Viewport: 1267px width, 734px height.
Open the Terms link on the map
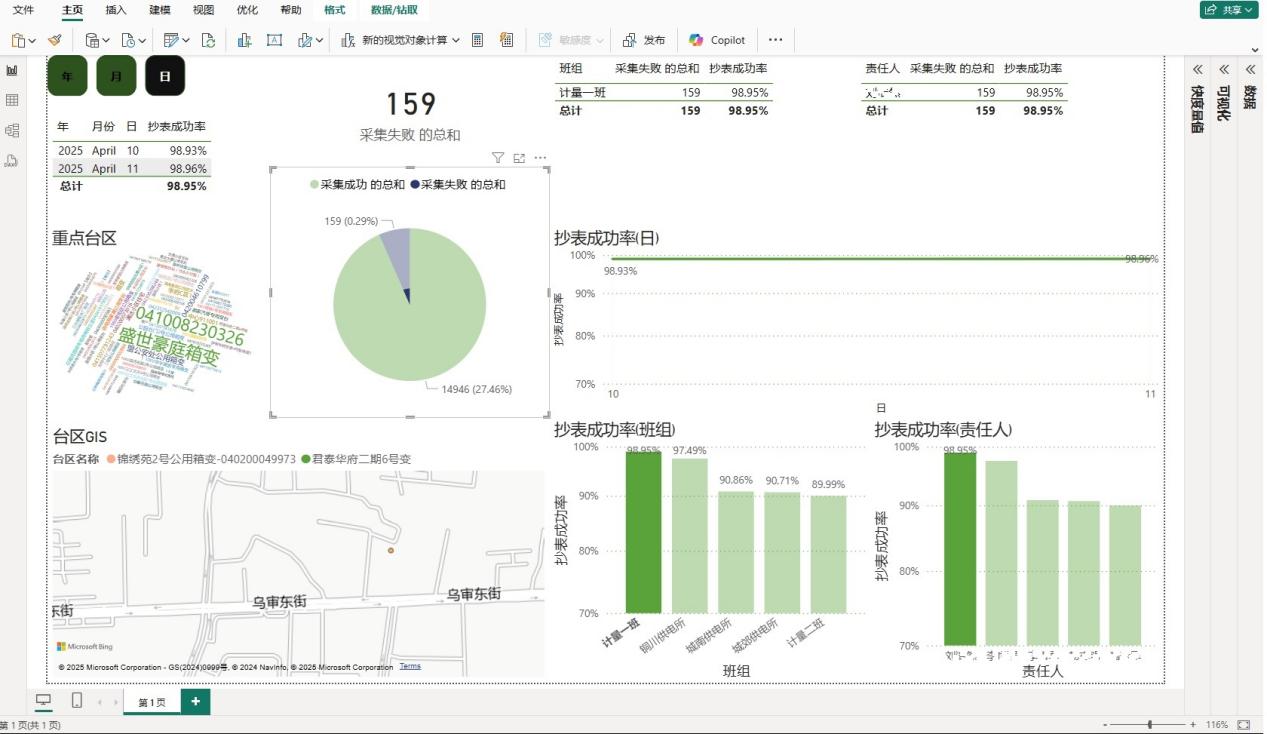coord(410,666)
